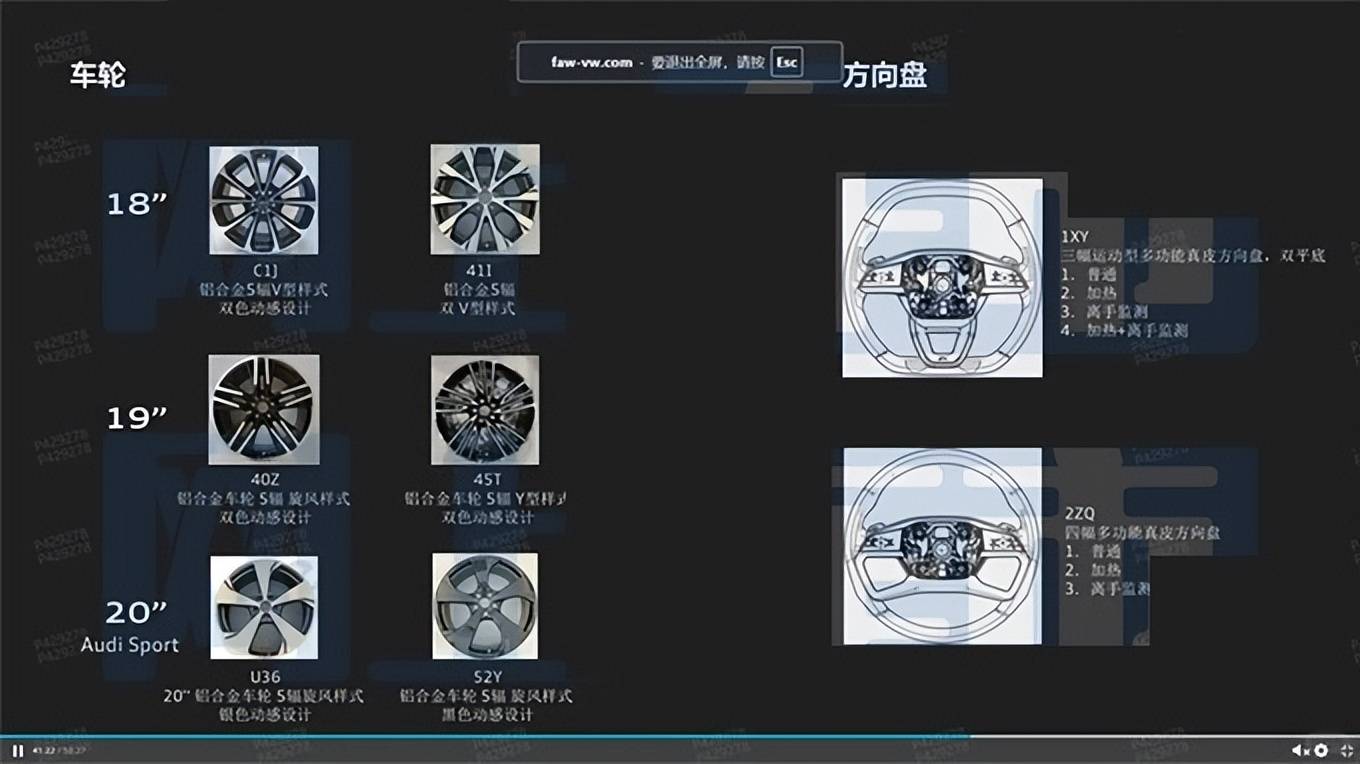Click the U36 silver 20-inch wheel image
Screen dimensions: 1360x764
coord(264,607)
